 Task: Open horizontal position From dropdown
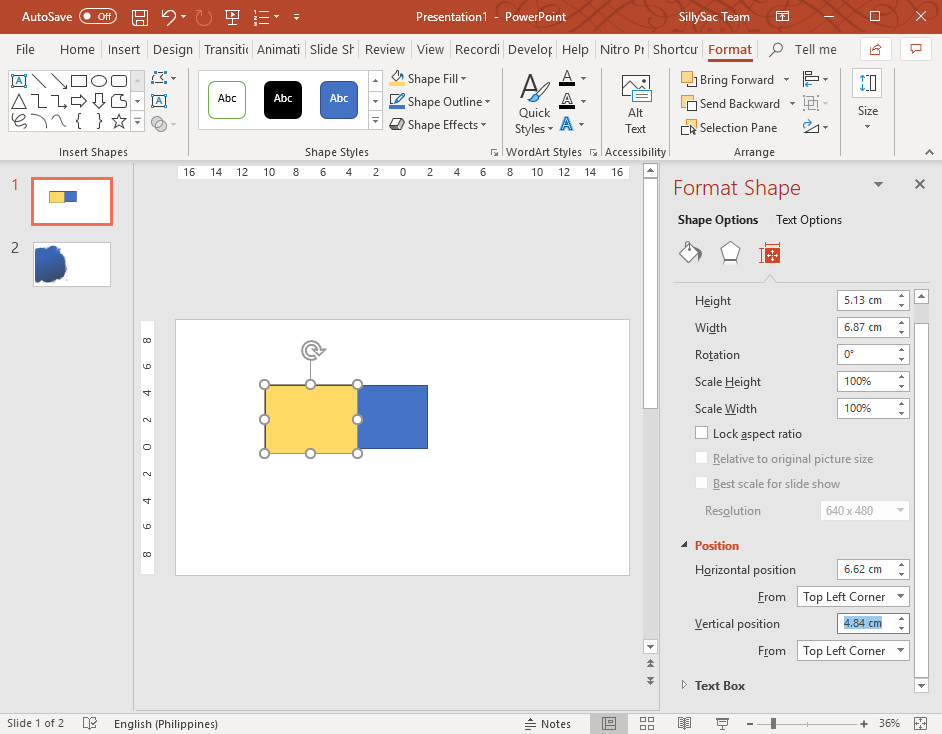[854, 597]
